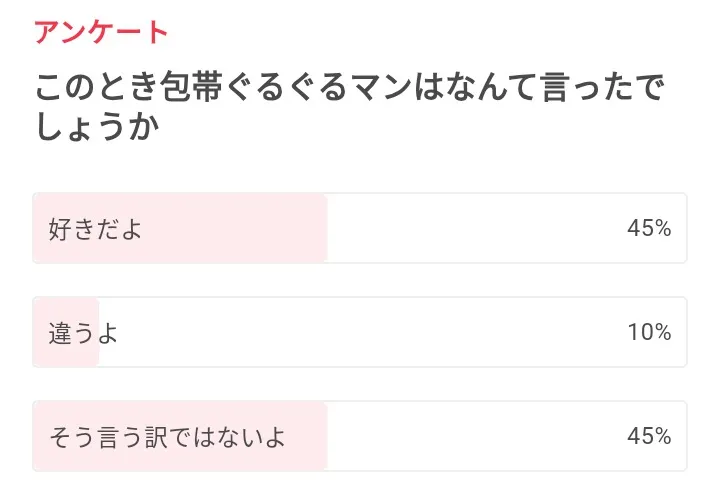Click the "訳" kanji in the third answer
This screenshot has width=720, height=501.
click(154, 437)
